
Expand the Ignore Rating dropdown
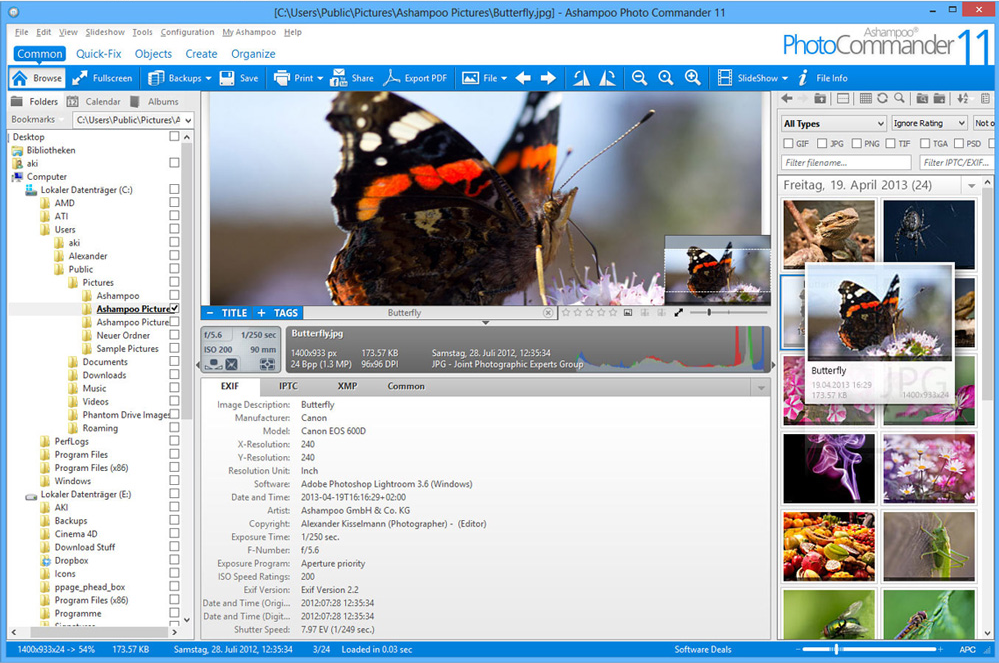click(928, 124)
